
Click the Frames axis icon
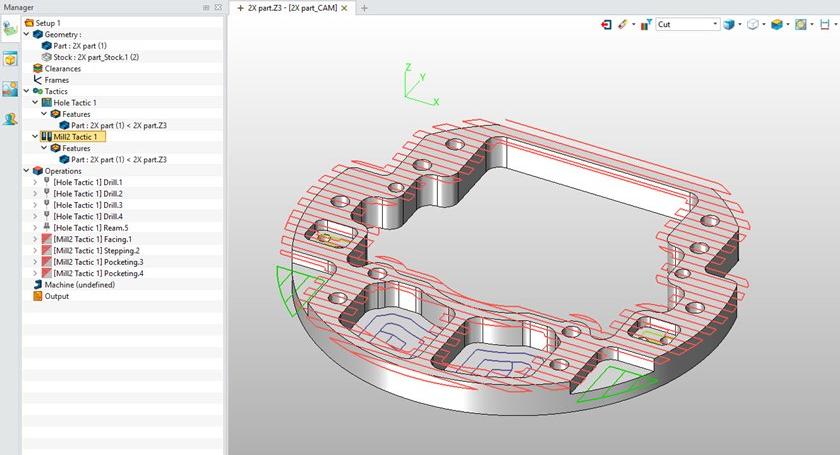(x=38, y=80)
